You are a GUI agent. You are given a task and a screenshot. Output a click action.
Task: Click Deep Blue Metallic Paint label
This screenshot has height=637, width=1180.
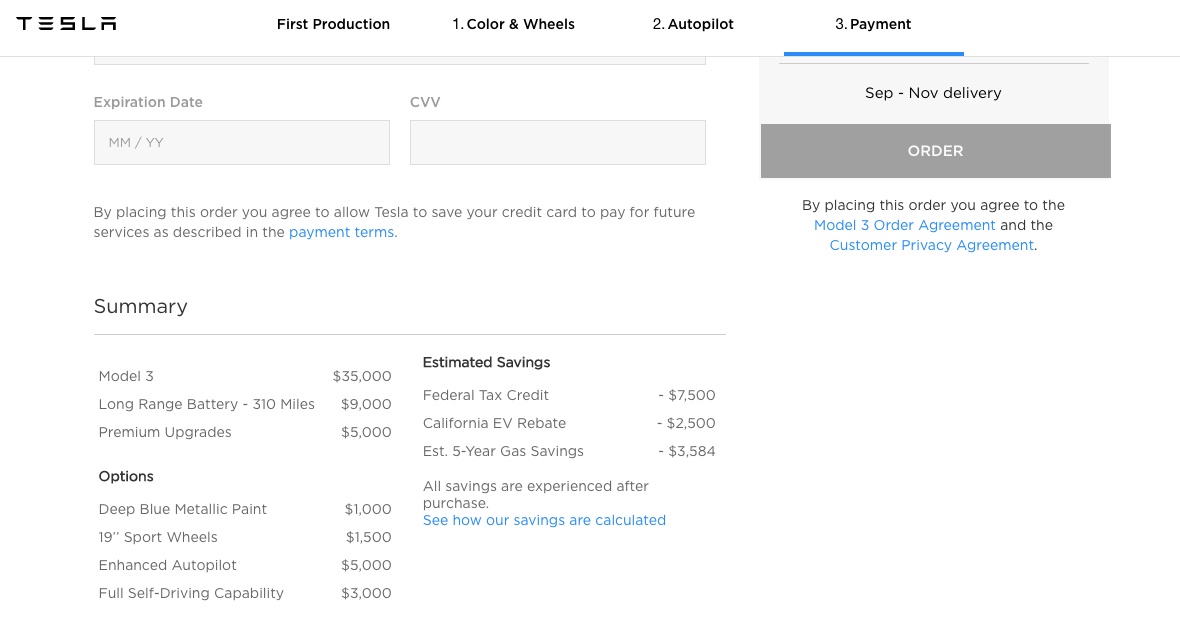pos(182,509)
